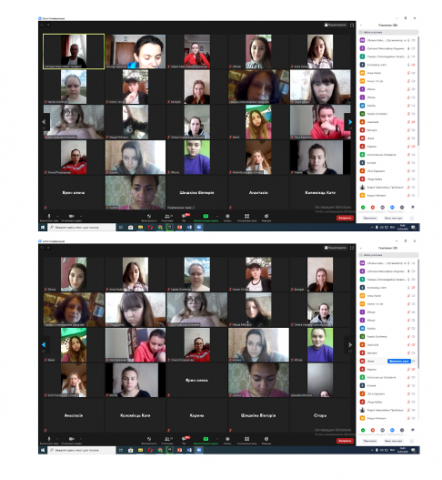The width and height of the screenshot is (442, 480).
Task: Toggle the microphone in the lower Zoom toolbar
Action: coord(49,439)
